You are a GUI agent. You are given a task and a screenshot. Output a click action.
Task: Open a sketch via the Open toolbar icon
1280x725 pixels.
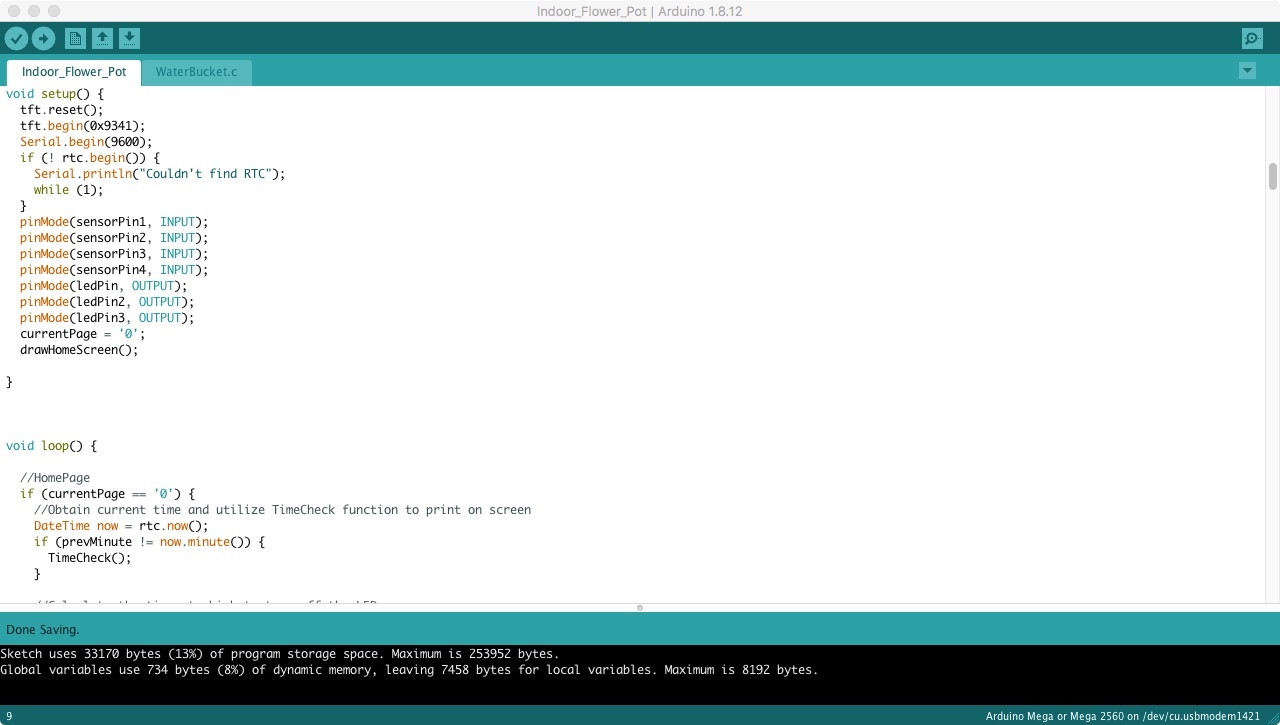tap(101, 38)
